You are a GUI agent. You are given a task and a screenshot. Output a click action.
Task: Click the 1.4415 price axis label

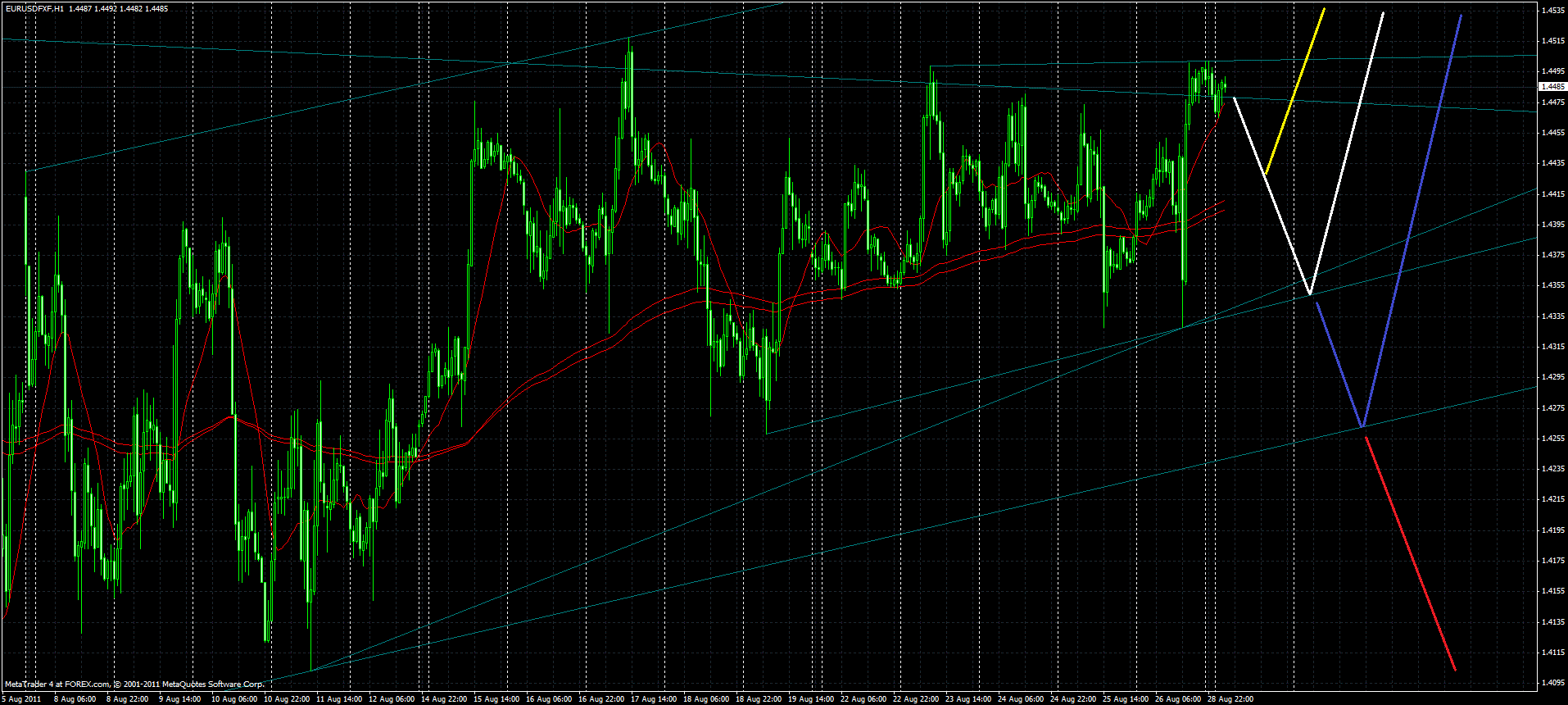pos(1552,193)
